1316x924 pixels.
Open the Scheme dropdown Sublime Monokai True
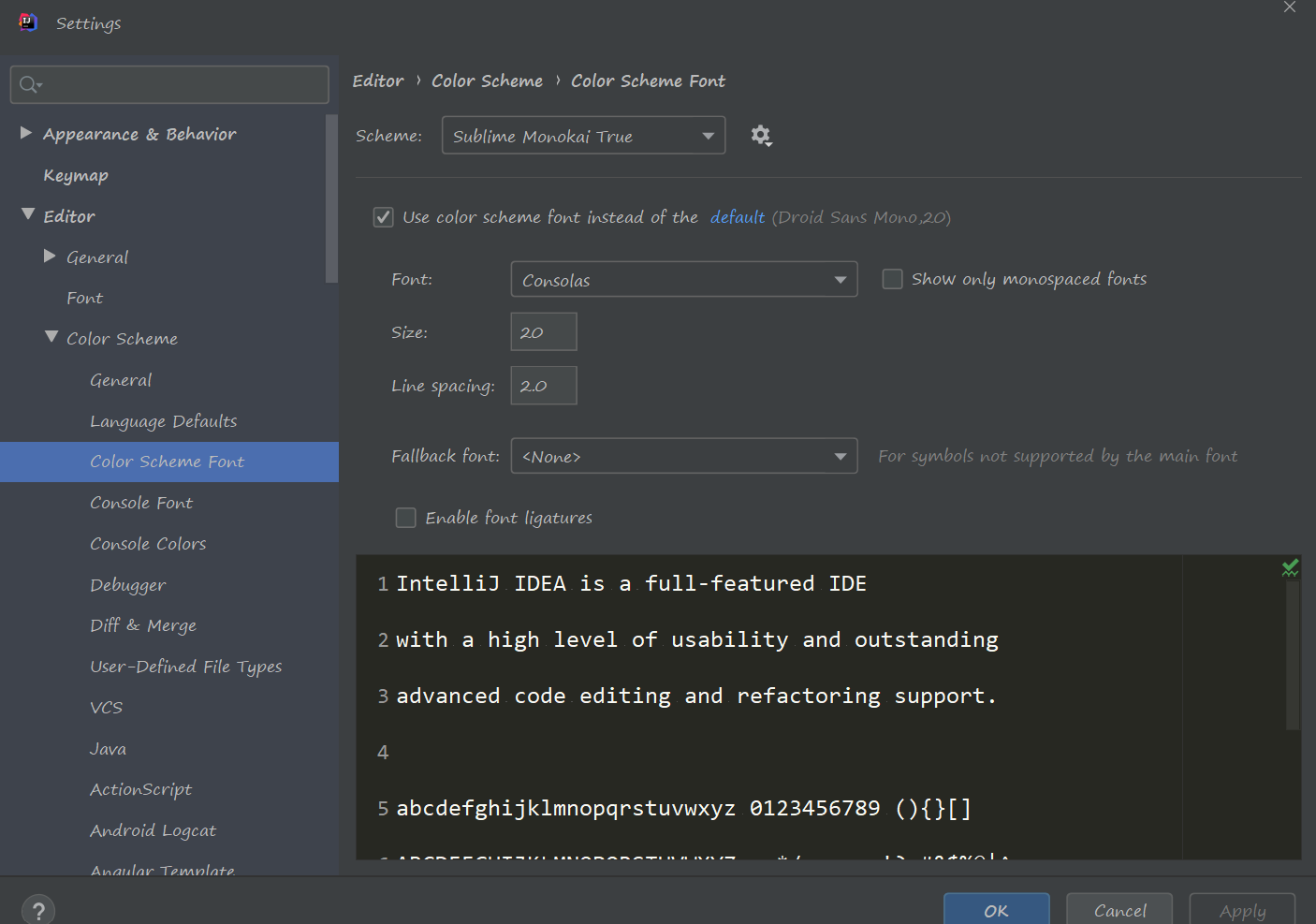click(583, 136)
